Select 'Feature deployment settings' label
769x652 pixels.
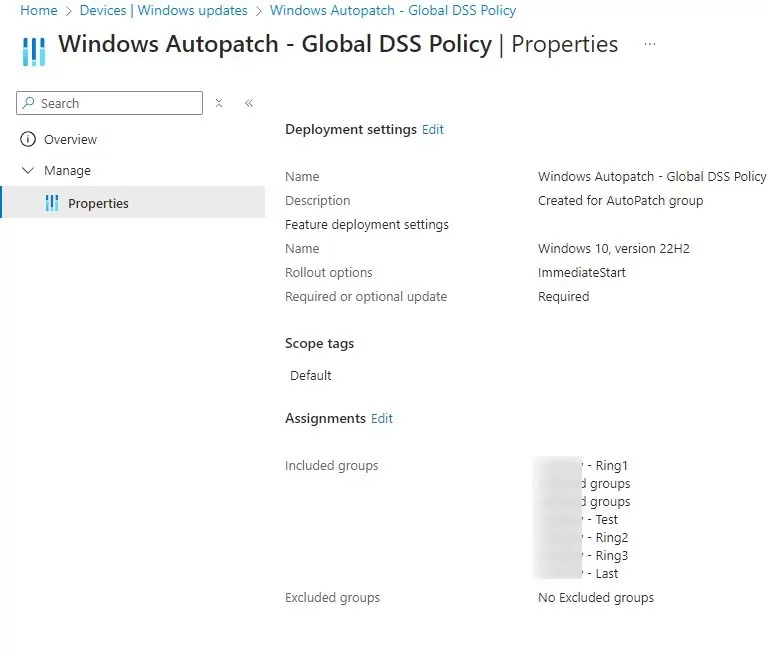point(367,225)
